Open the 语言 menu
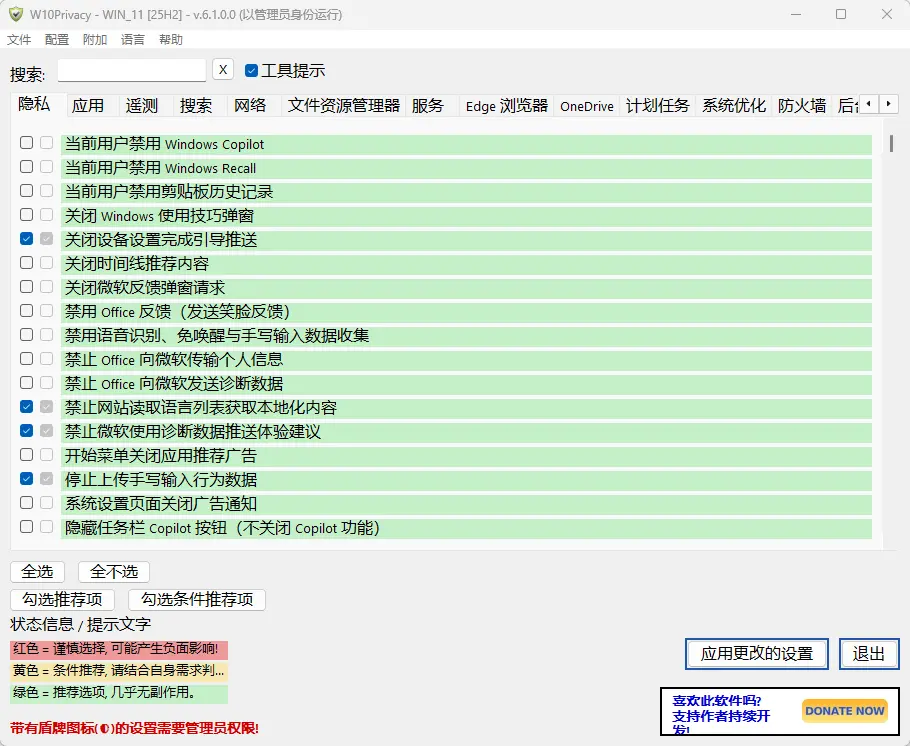910x746 pixels. click(133, 39)
